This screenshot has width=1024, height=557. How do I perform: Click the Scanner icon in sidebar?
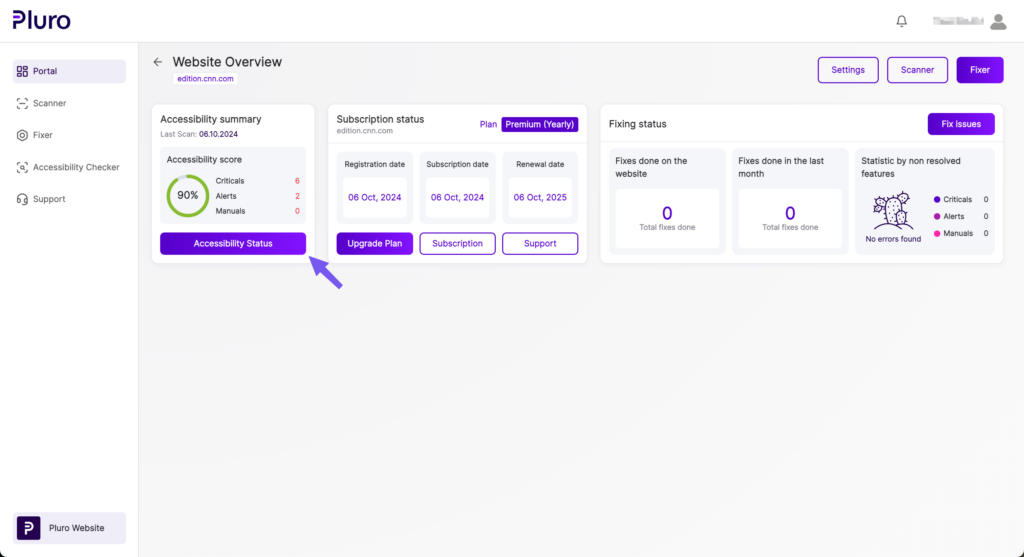[23, 103]
